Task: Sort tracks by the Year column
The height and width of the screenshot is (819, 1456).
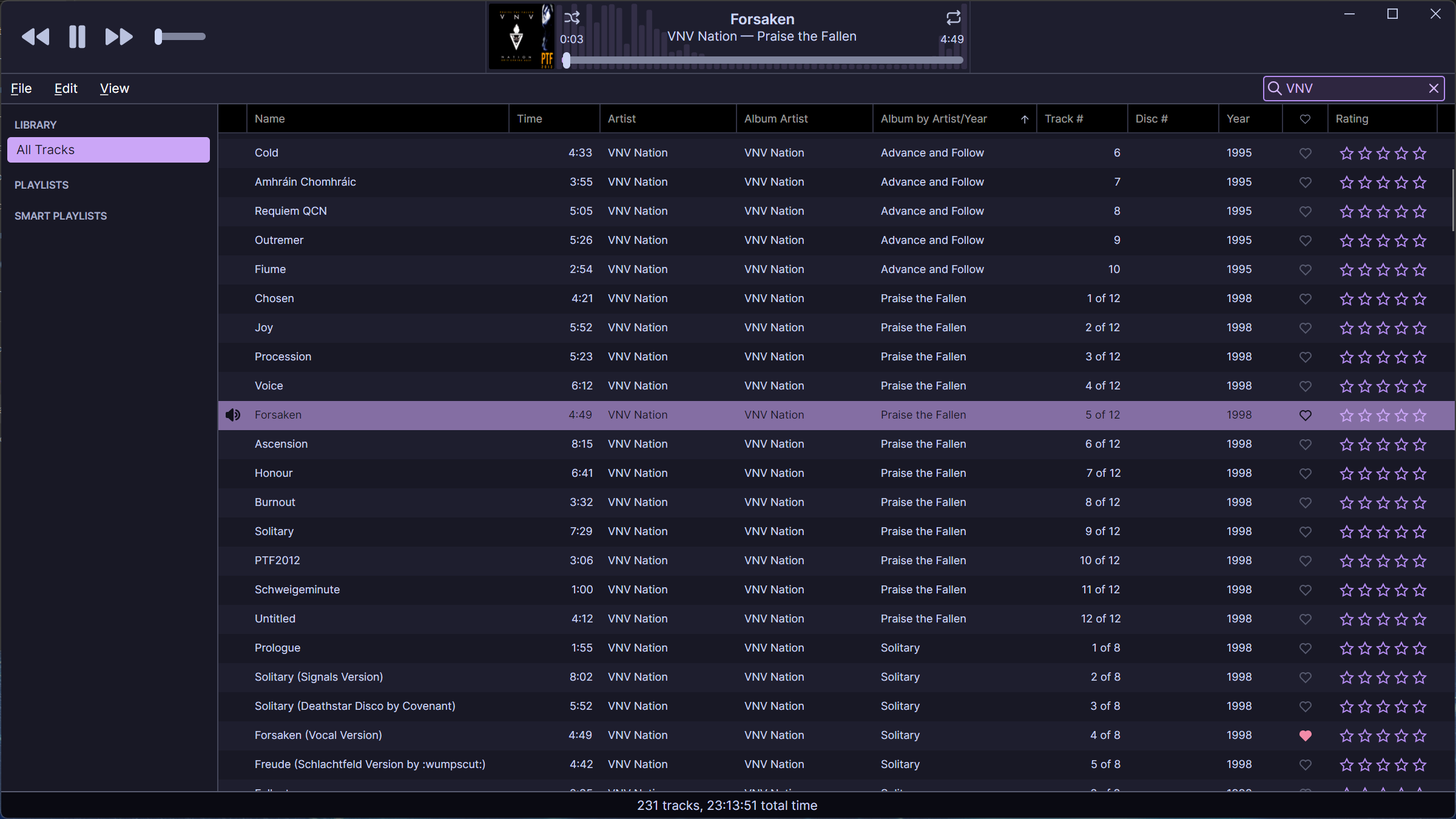Action: pos(1251,119)
